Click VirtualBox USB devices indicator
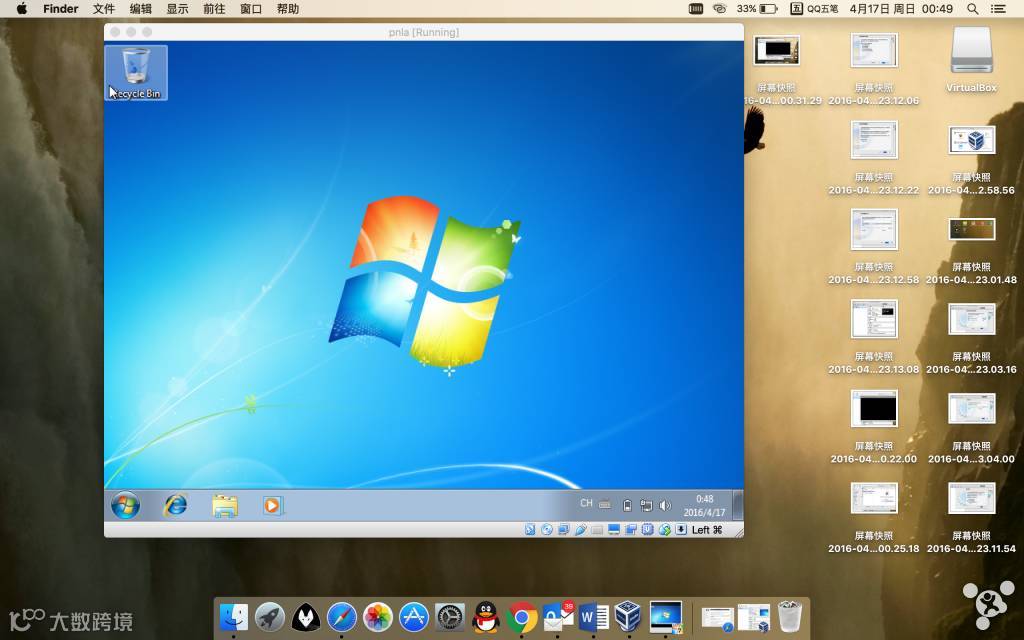 point(580,530)
